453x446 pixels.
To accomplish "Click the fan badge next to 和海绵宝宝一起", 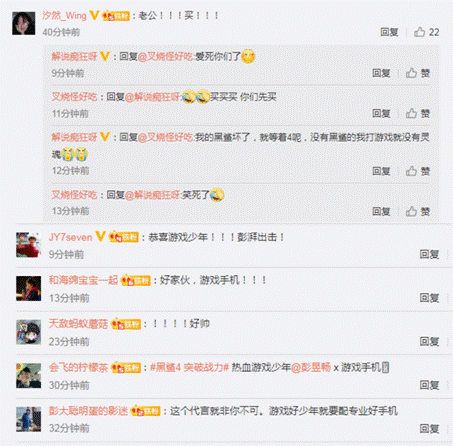I will tap(136, 280).
